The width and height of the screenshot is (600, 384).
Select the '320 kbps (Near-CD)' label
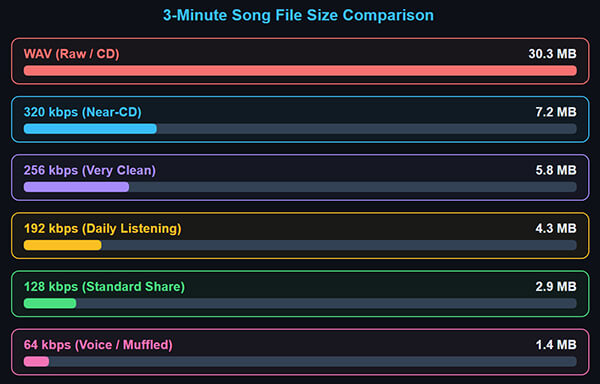coord(83,112)
